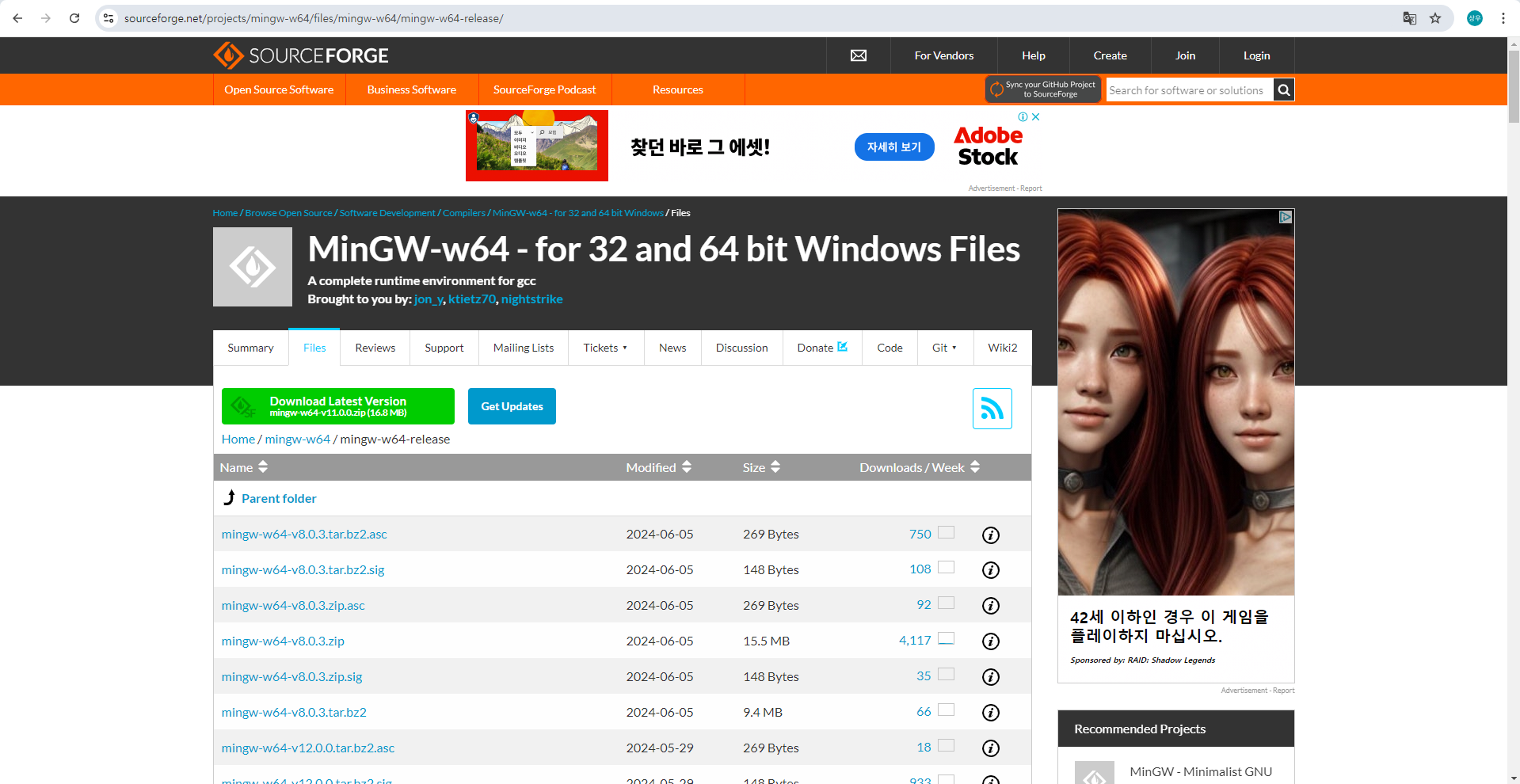Viewport: 1520px width, 784px height.
Task: Show info for mingw-w64-v8.0.3.zip.asc
Action: [991, 606]
